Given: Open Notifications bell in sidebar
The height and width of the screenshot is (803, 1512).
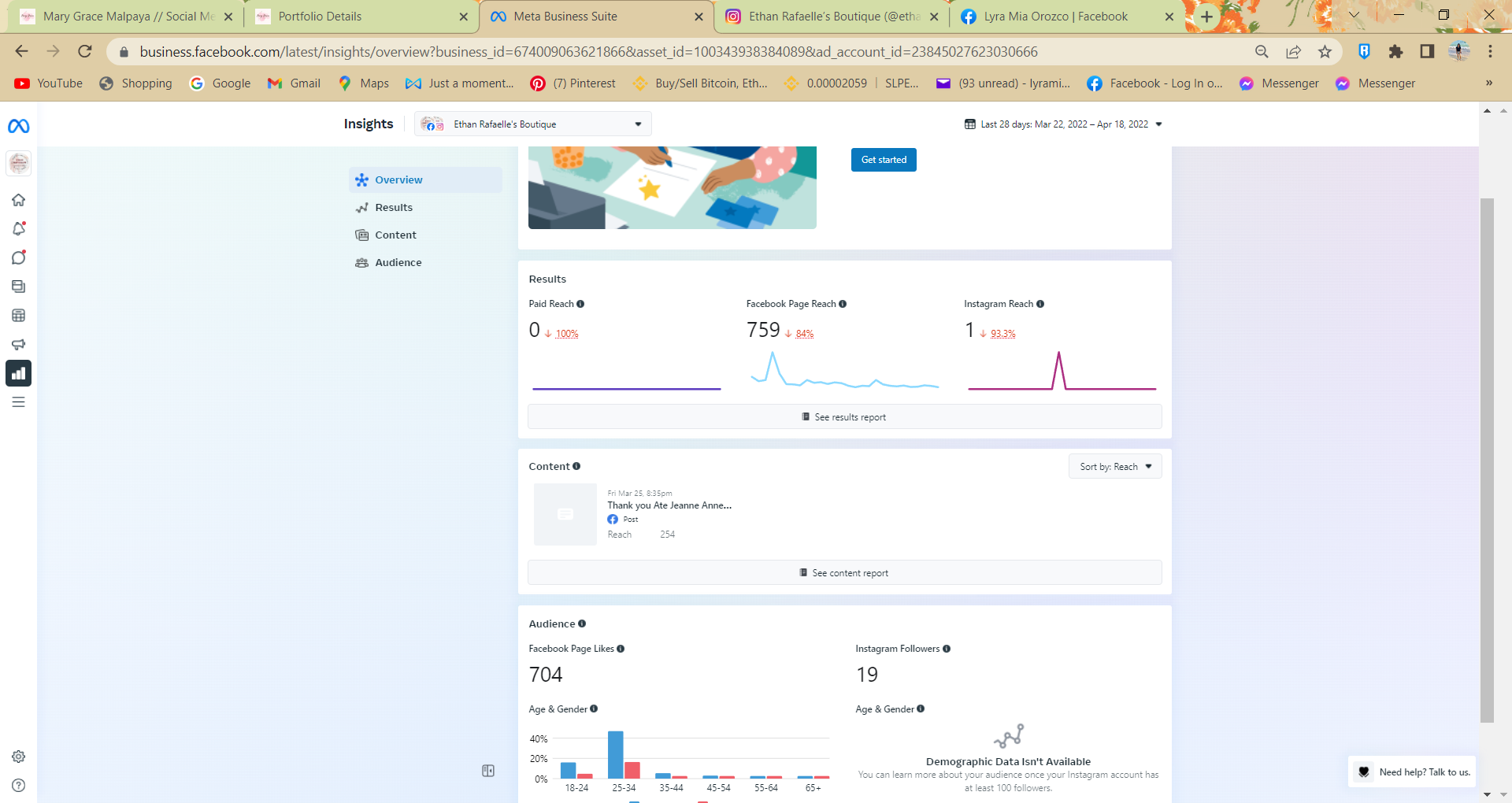Looking at the screenshot, I should (19, 229).
